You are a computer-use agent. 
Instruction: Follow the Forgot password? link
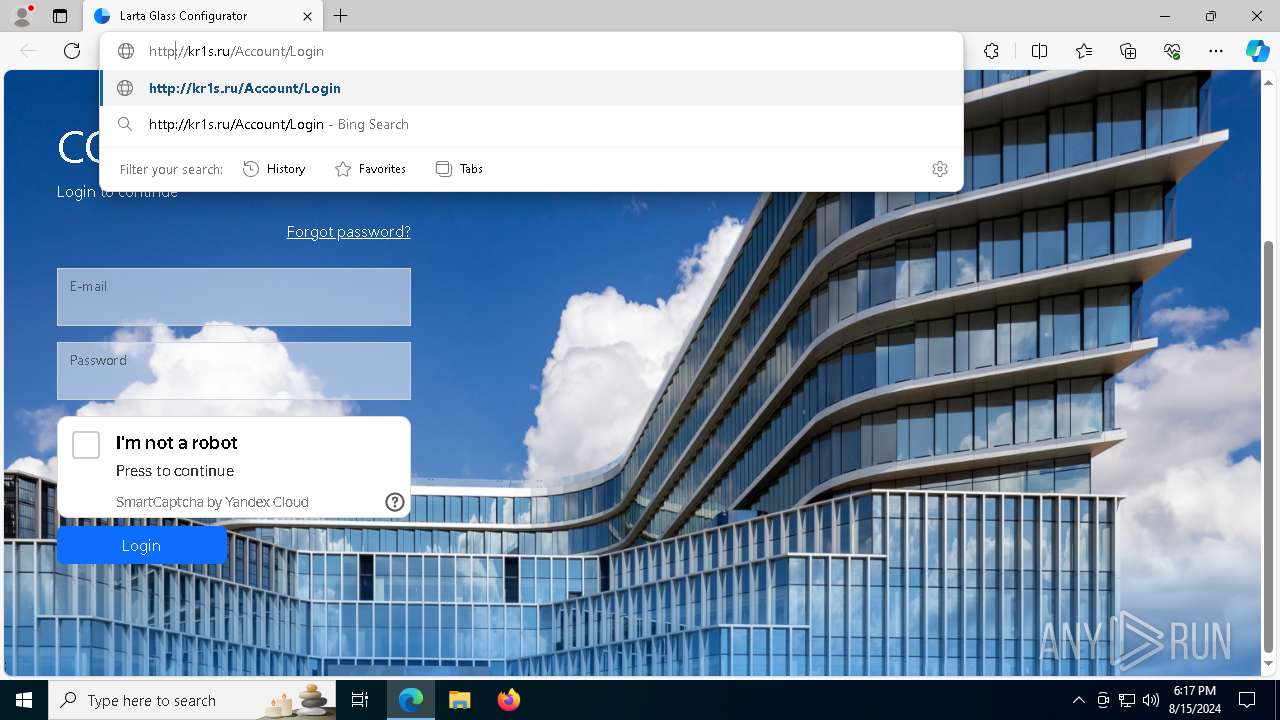pos(348,231)
